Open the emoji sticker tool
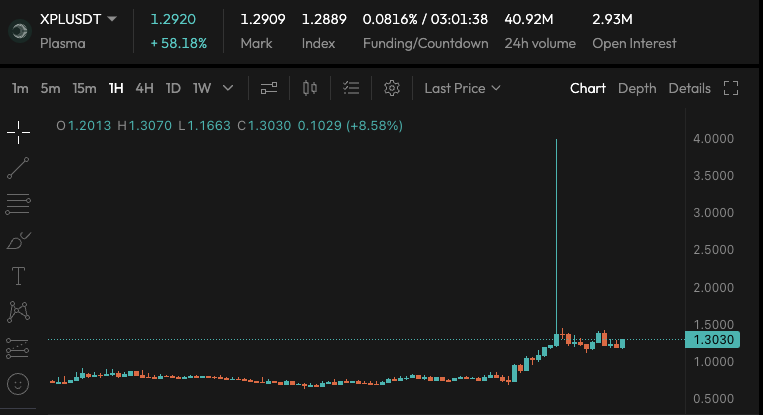 click(18, 383)
